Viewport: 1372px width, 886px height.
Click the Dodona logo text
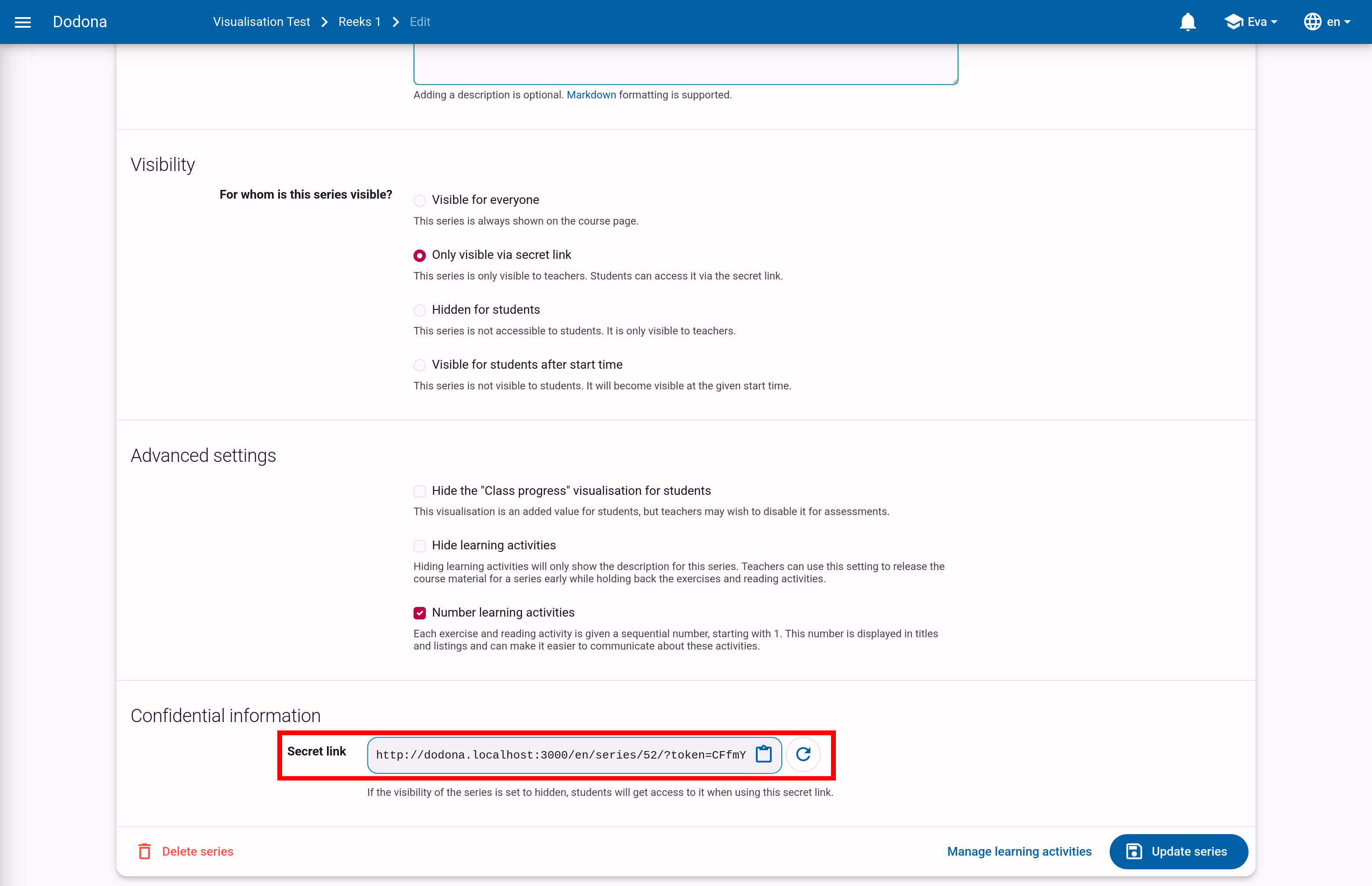pos(80,22)
